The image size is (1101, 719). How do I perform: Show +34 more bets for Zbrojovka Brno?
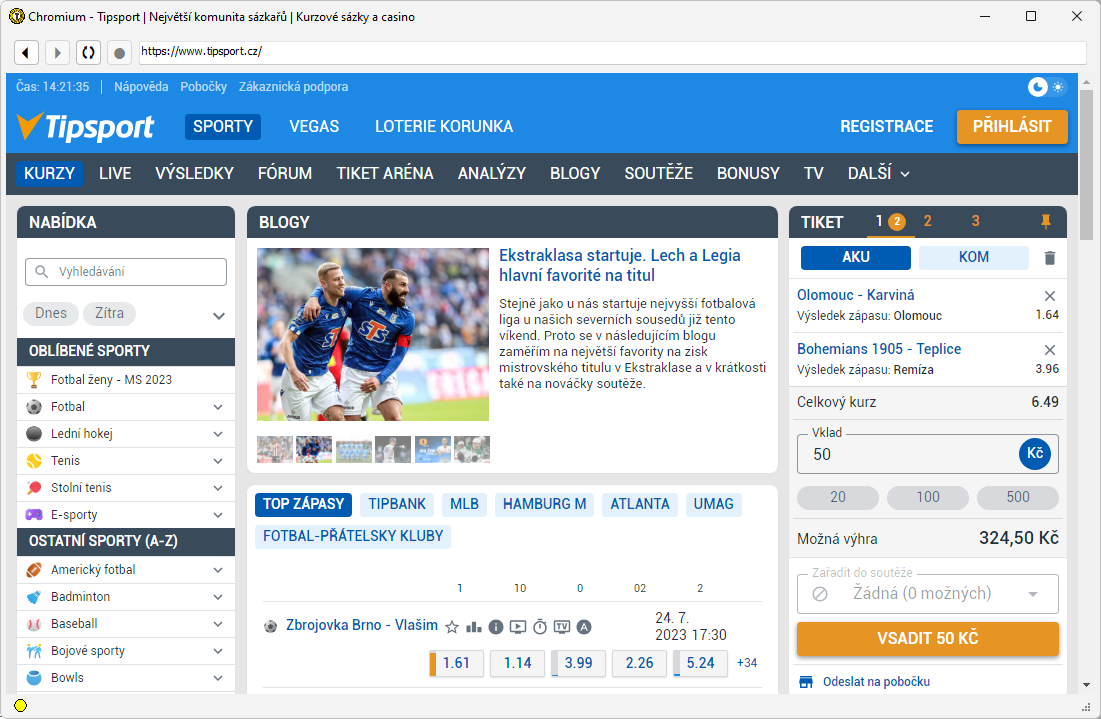(747, 663)
